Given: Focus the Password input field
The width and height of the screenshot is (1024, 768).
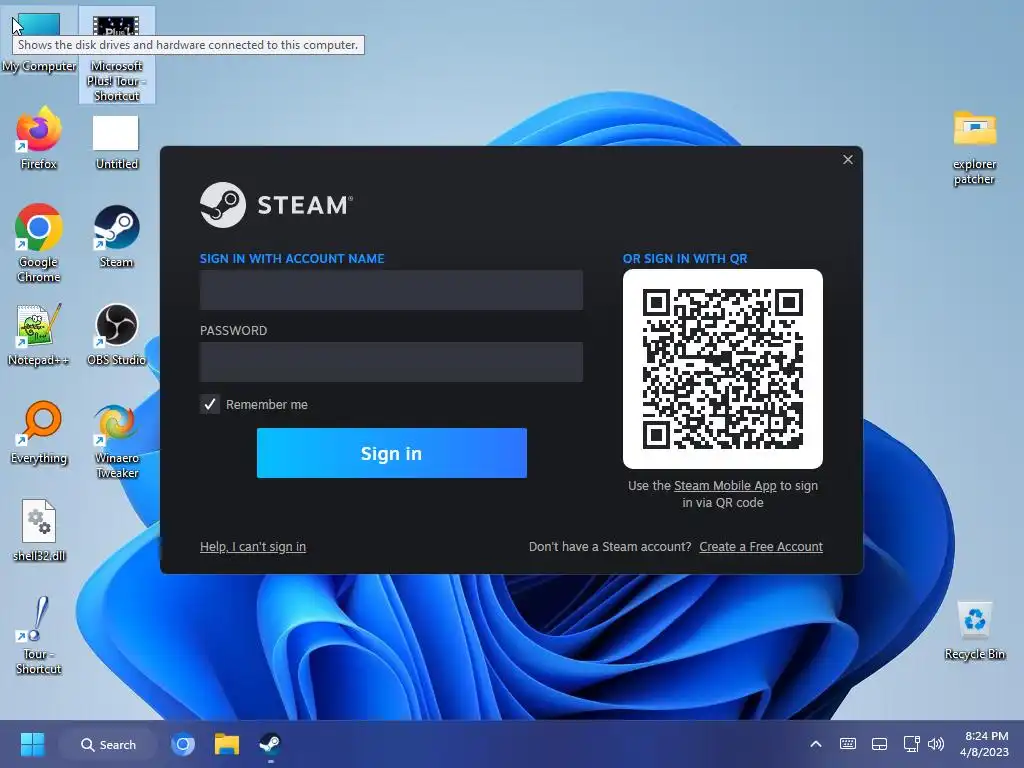Looking at the screenshot, I should point(391,362).
